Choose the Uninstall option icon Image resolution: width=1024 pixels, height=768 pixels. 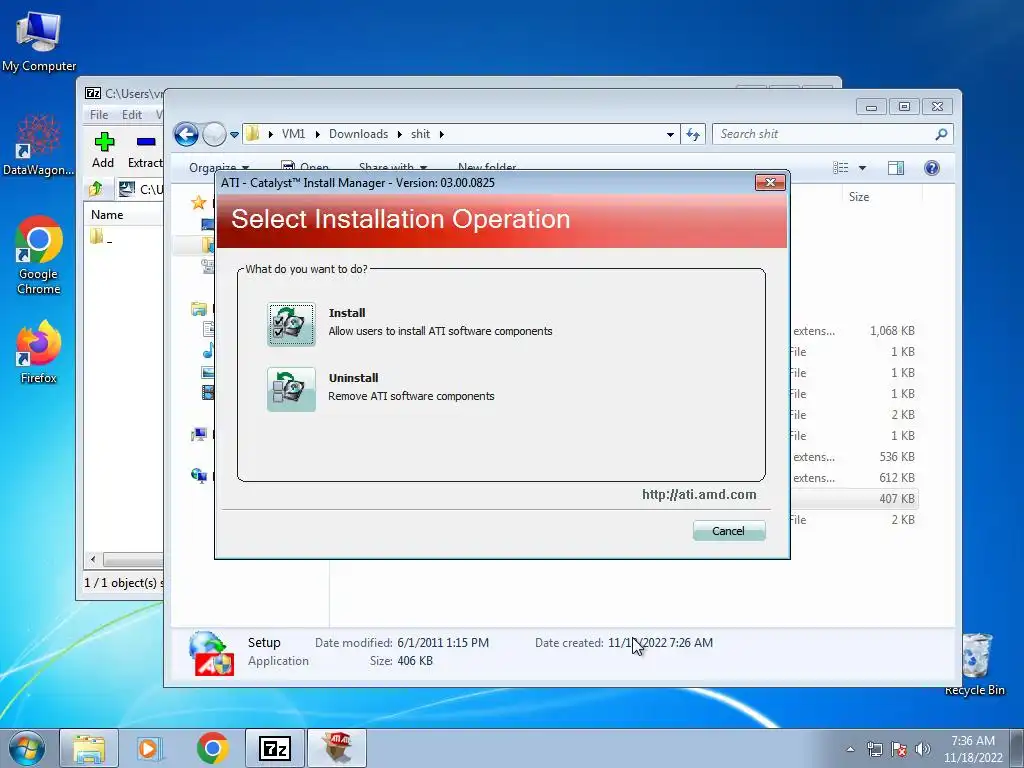point(291,389)
